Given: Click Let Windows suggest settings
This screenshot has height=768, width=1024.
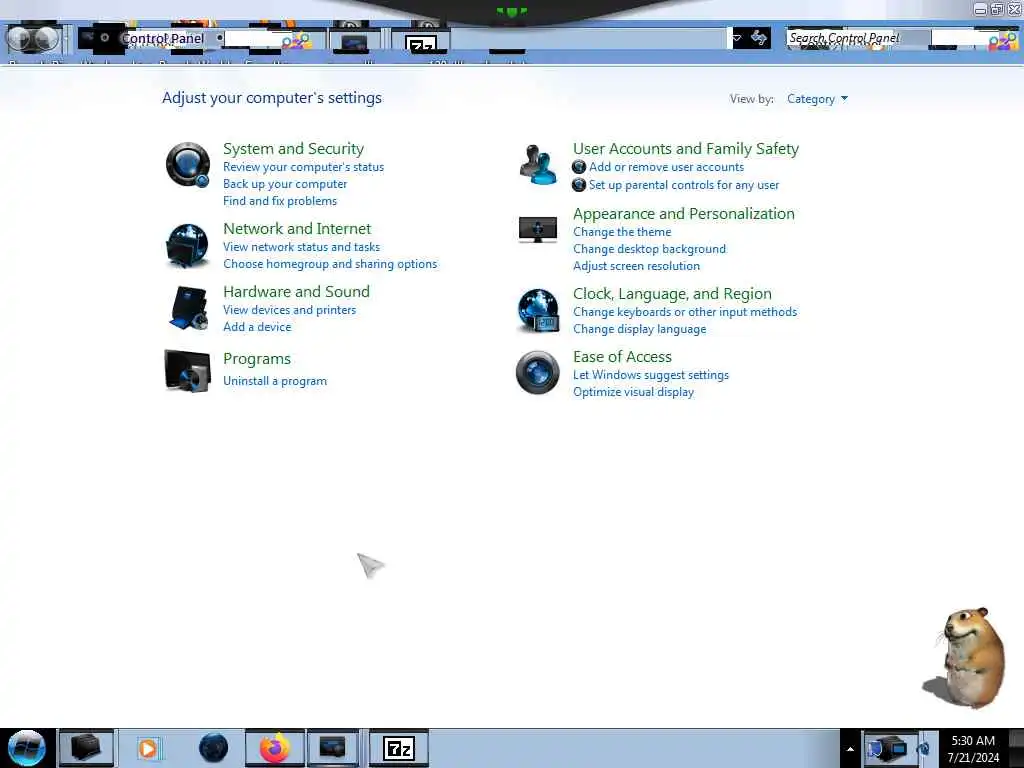Looking at the screenshot, I should coord(650,375).
